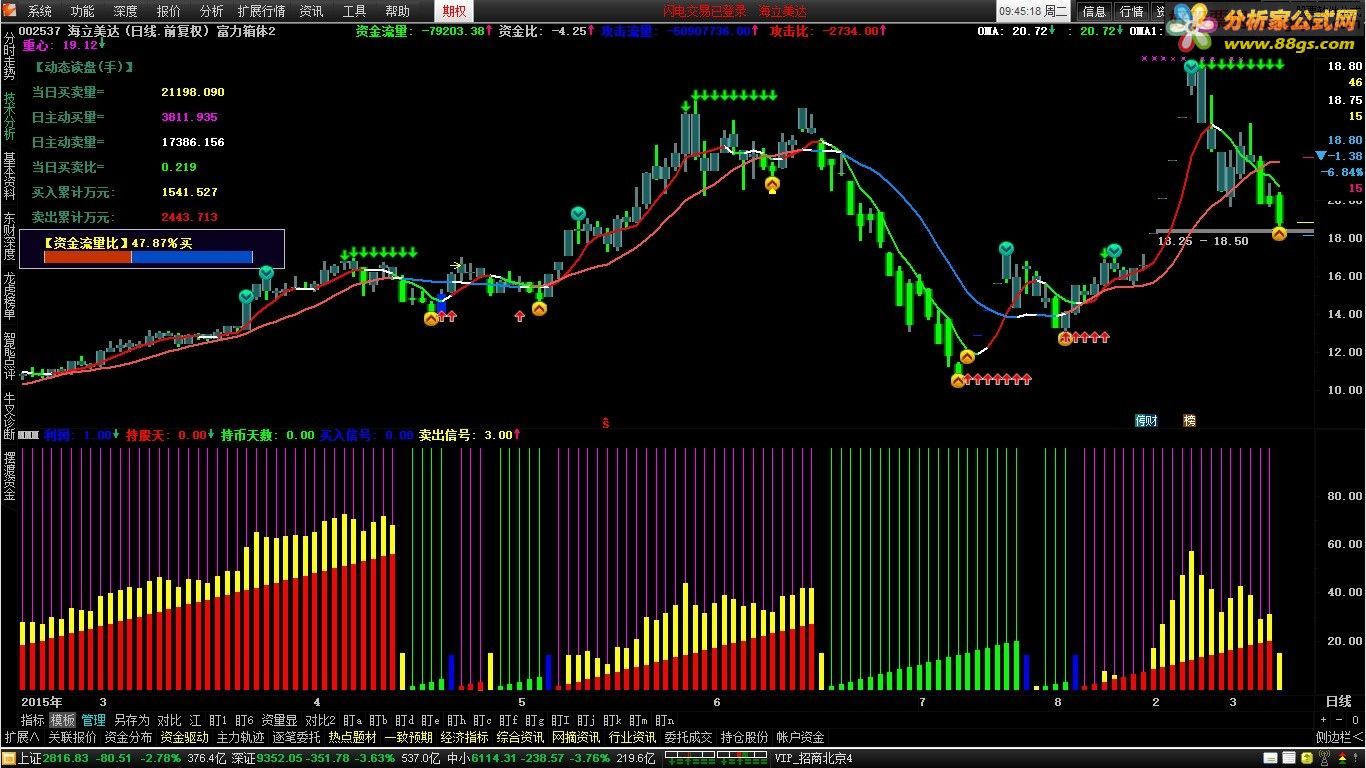Open the 关联报价 tab
This screenshot has width=1366, height=768.
pyautogui.click(x=72, y=738)
